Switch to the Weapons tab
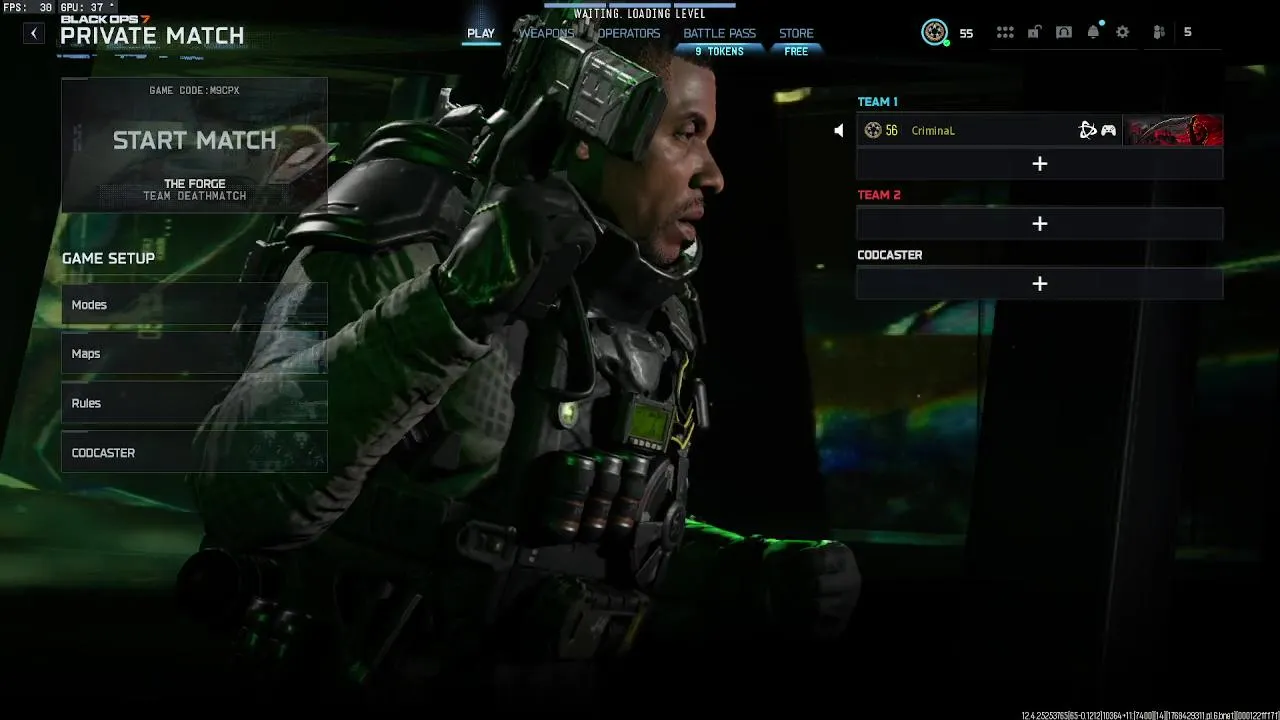The width and height of the screenshot is (1280, 720). [x=546, y=33]
